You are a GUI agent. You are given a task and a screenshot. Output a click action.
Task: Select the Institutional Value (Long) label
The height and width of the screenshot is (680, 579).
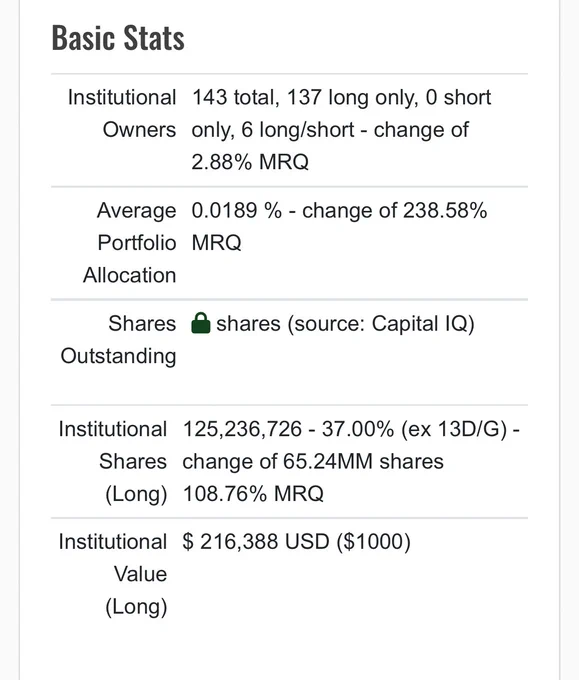[113, 574]
